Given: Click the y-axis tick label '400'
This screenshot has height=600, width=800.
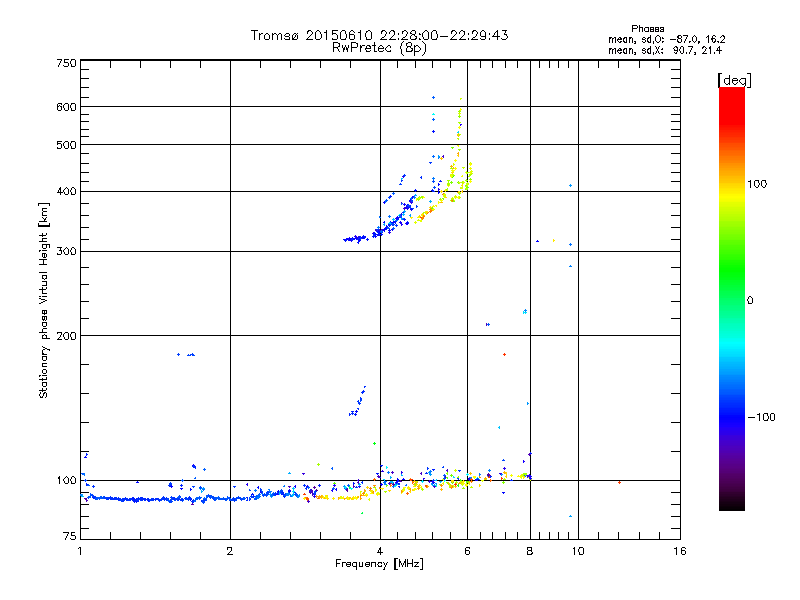Looking at the screenshot, I should pyautogui.click(x=66, y=192).
